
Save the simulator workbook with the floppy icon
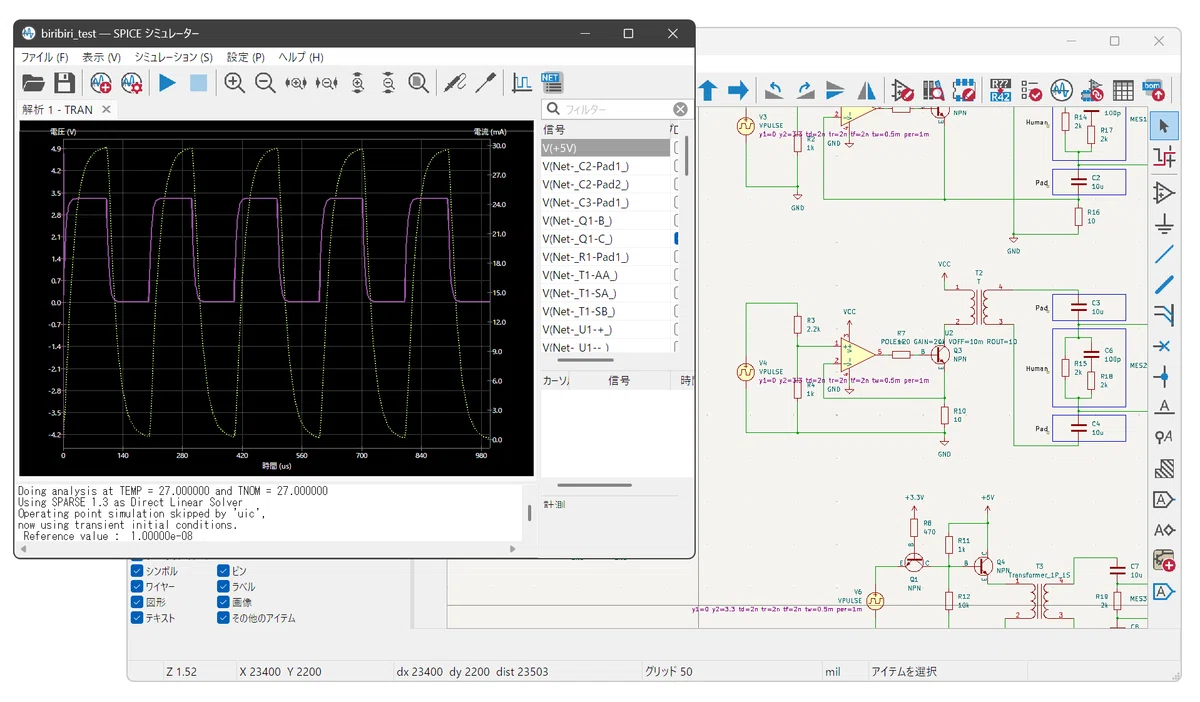click(x=64, y=83)
